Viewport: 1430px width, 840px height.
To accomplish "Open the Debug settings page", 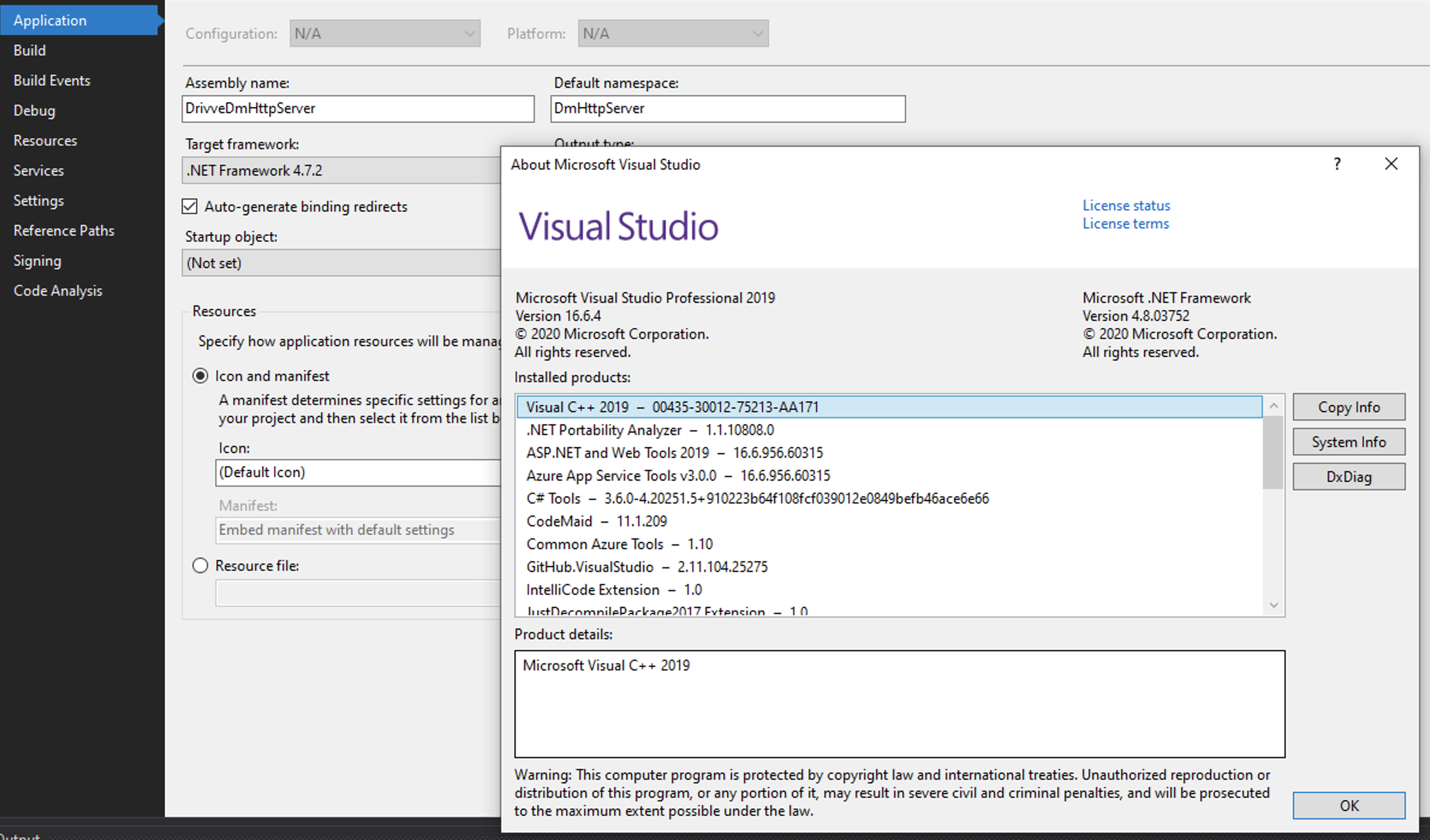I will pos(34,111).
